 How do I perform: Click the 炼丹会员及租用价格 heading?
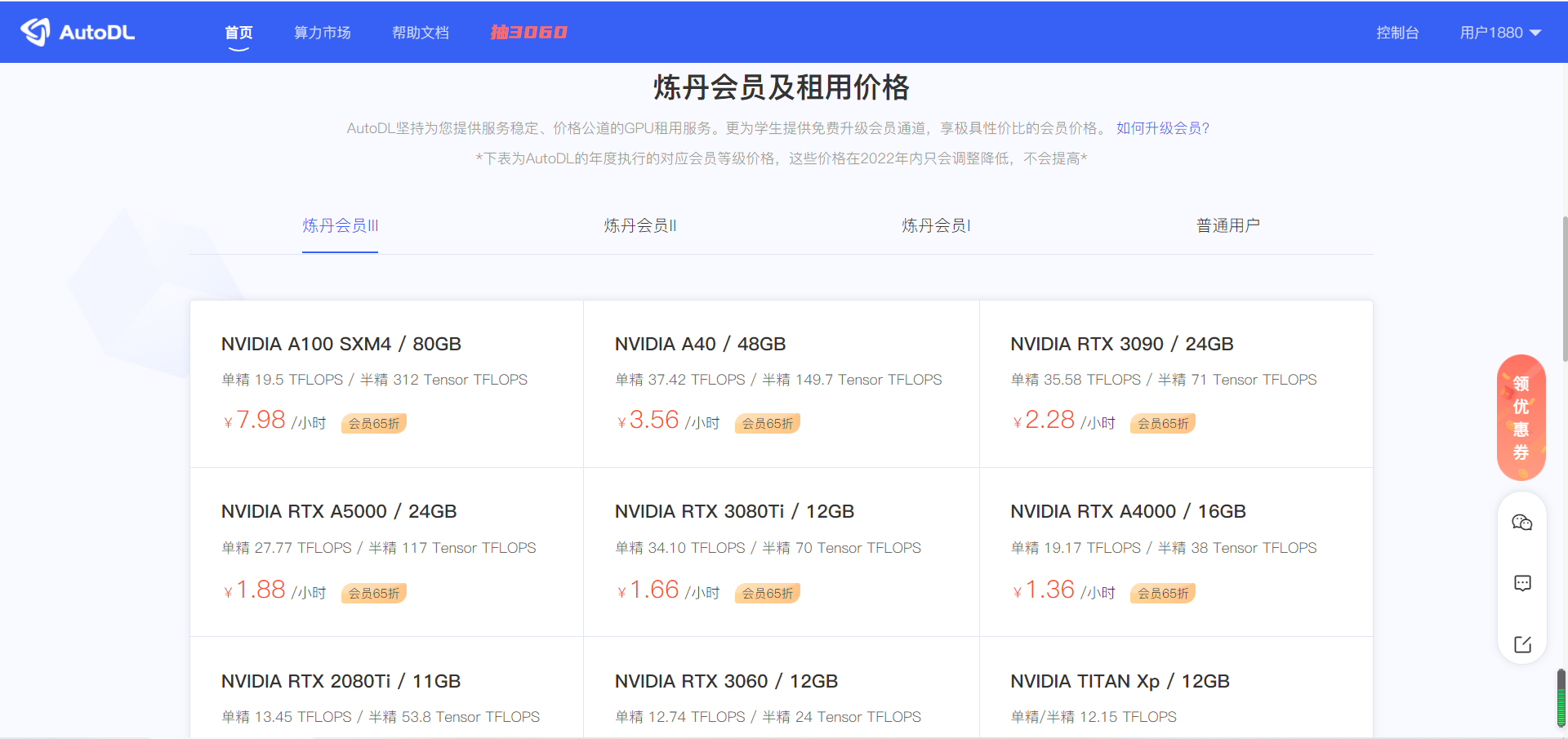(x=782, y=87)
